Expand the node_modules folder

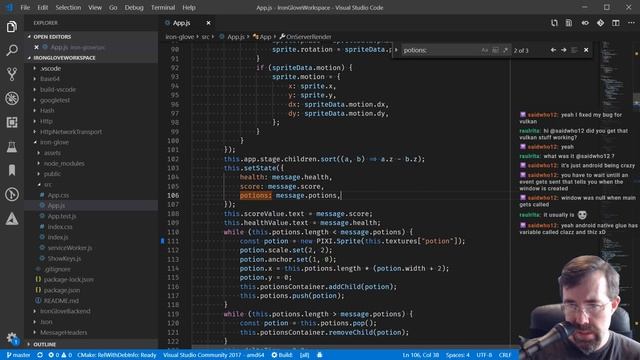coord(64,163)
